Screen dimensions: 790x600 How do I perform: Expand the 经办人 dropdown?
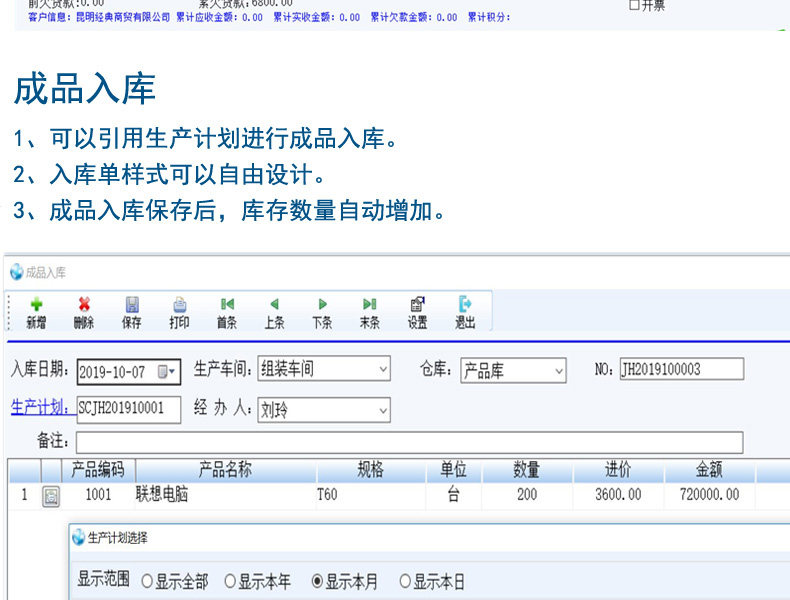383,410
